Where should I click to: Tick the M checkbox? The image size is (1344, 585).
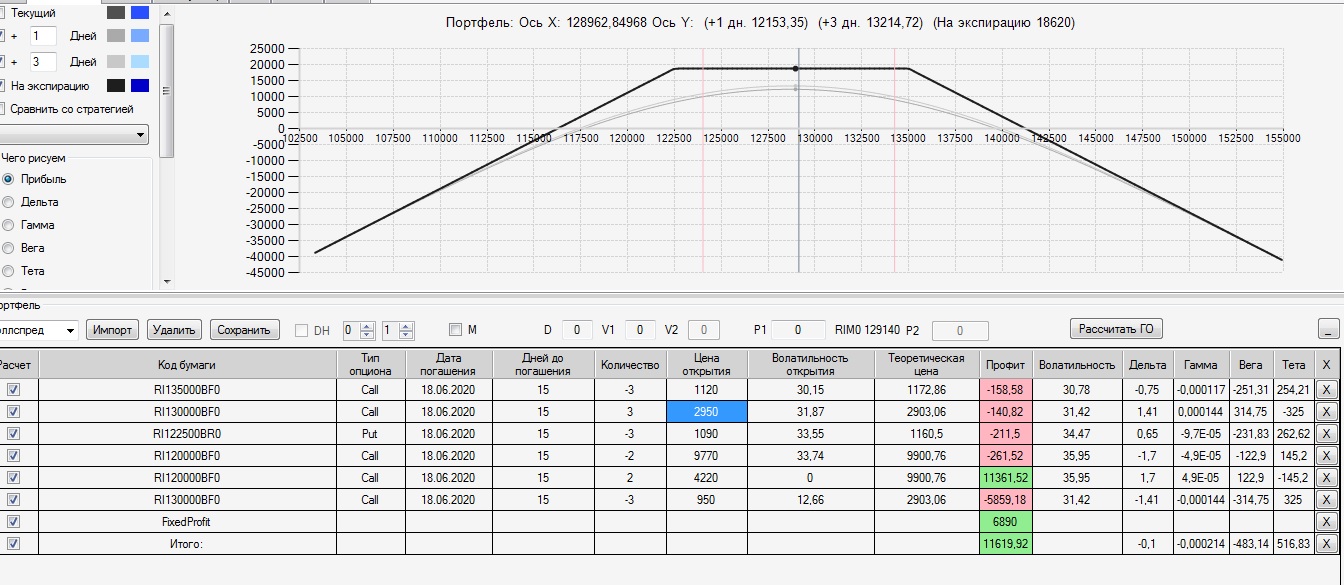coord(455,329)
